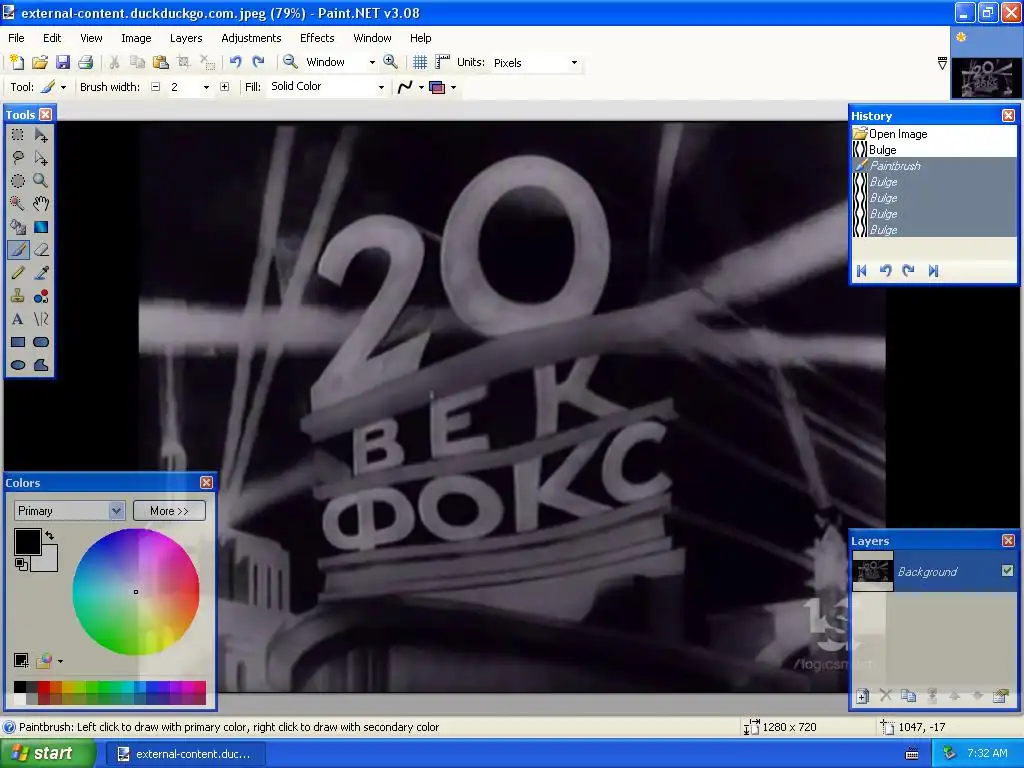Click the Add New Layer icon
1024x768 pixels.
tap(862, 696)
